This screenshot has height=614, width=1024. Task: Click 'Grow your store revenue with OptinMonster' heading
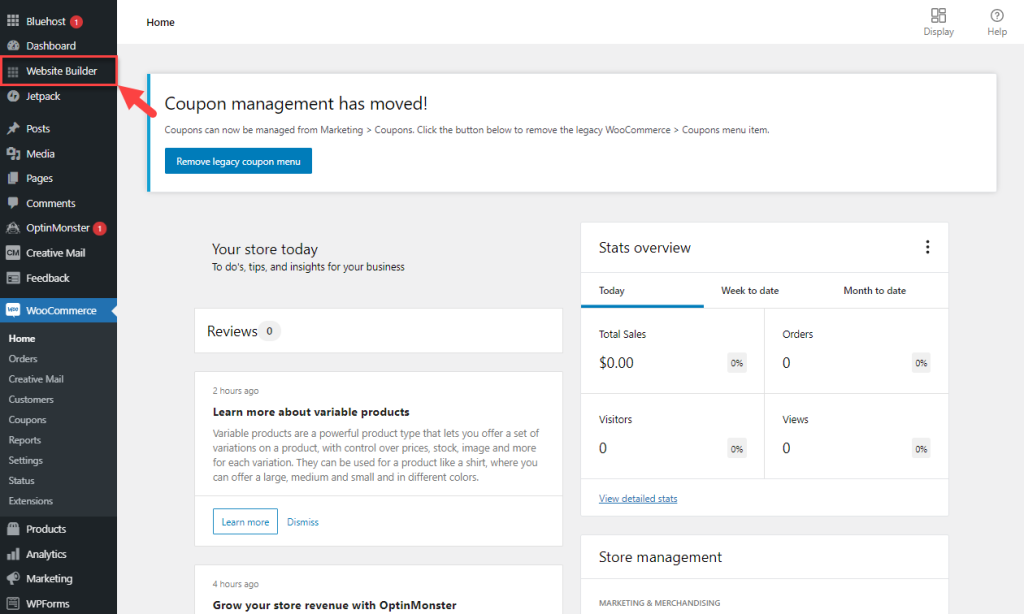(x=334, y=605)
